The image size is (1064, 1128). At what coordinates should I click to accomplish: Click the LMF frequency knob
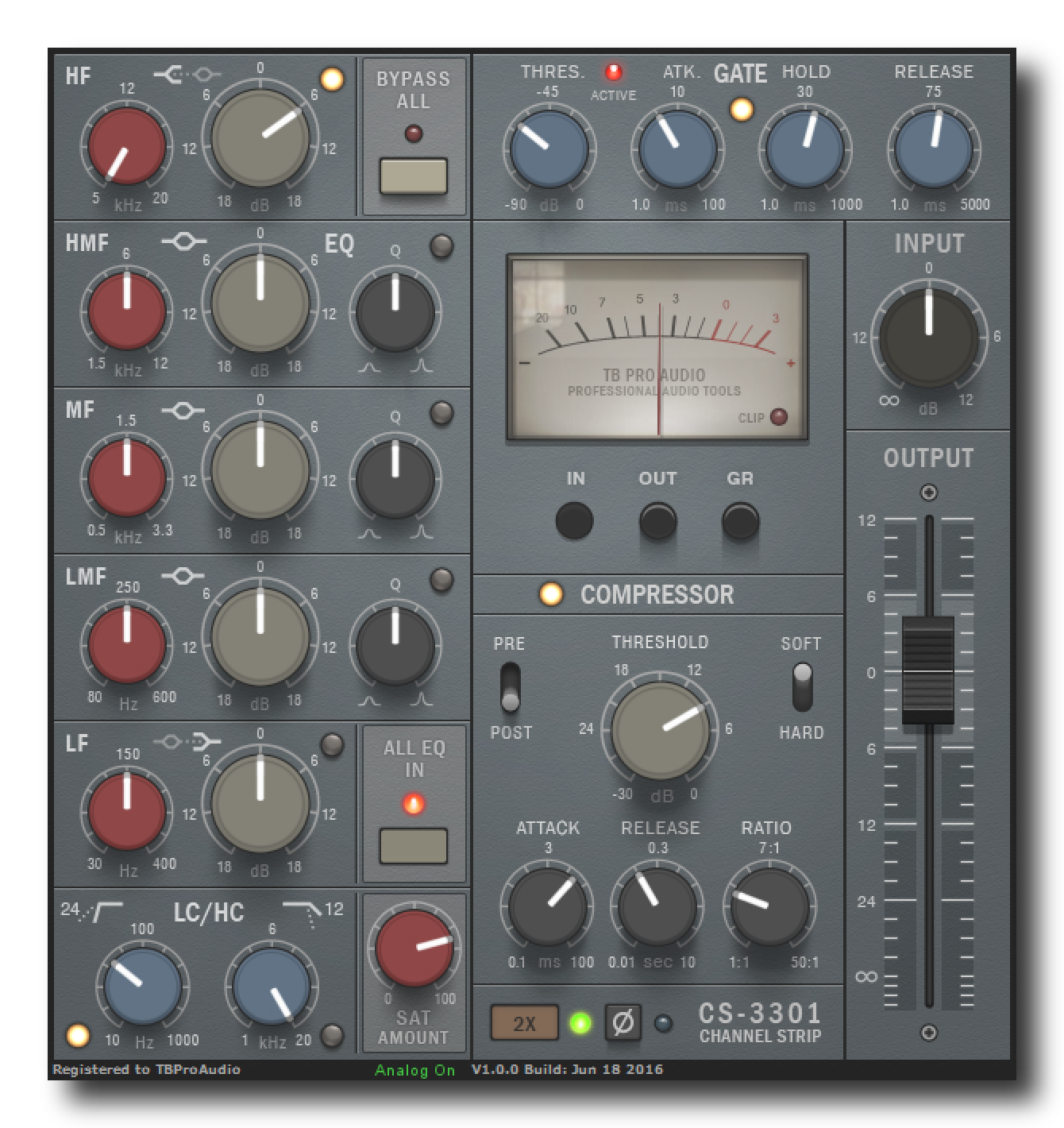(x=127, y=645)
